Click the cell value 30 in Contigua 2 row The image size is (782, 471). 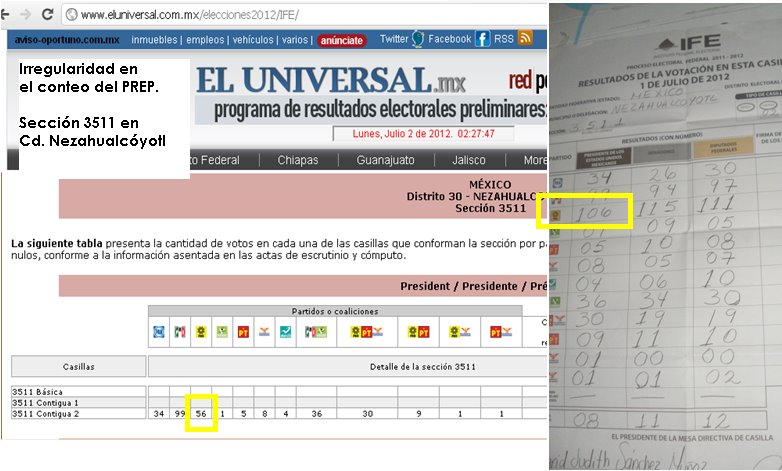(x=368, y=414)
